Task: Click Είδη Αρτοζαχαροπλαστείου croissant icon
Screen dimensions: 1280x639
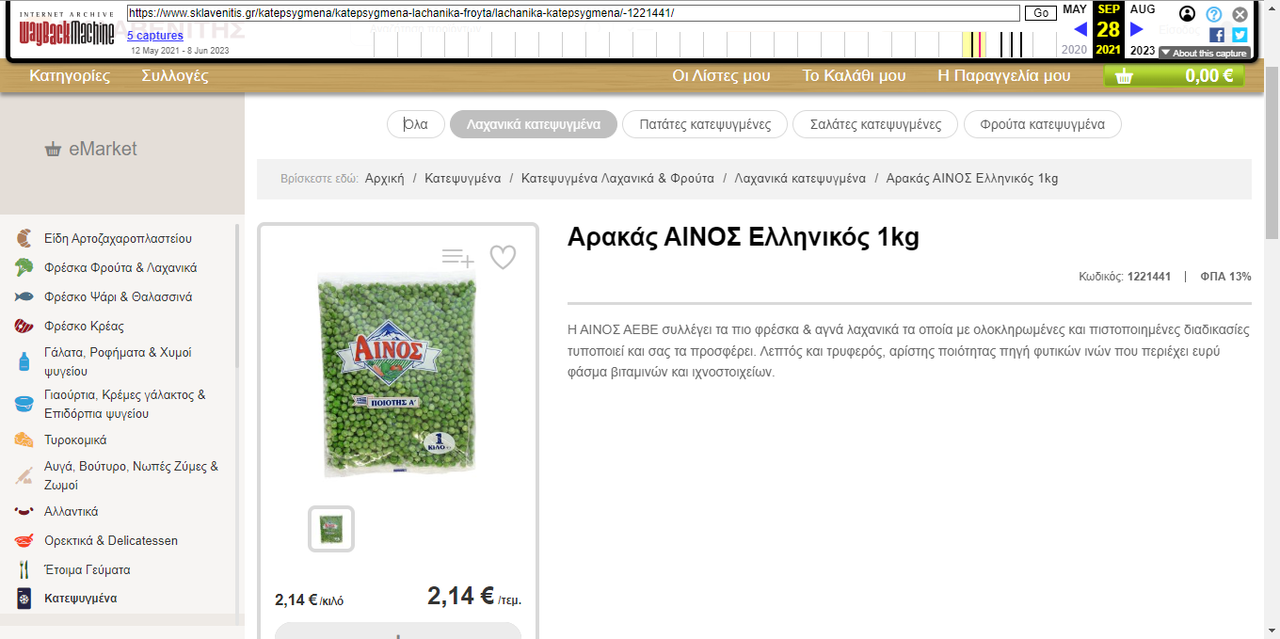Action: (x=24, y=239)
